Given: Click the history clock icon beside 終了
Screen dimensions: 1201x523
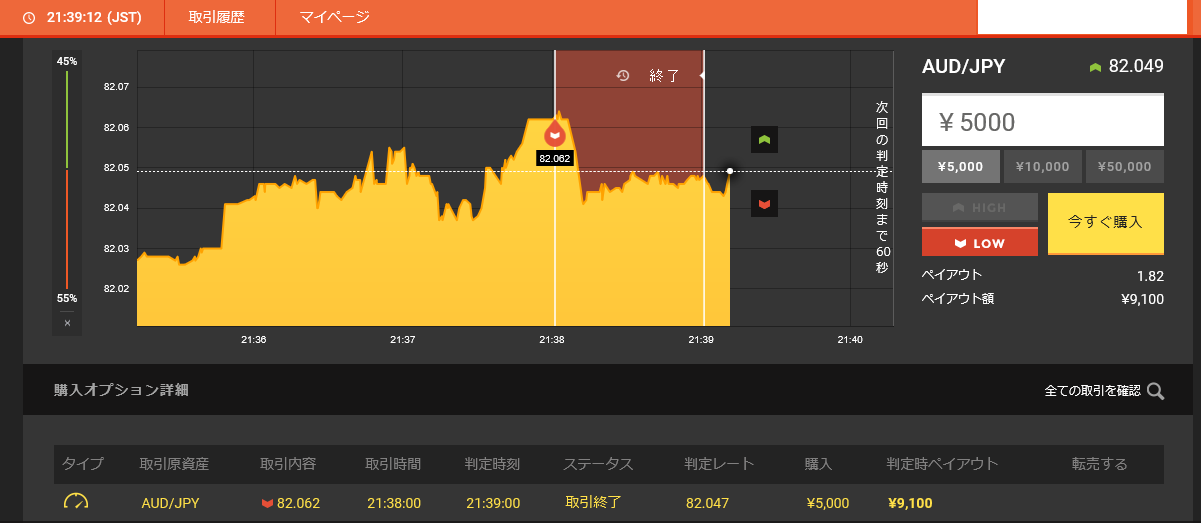Looking at the screenshot, I should [623, 76].
